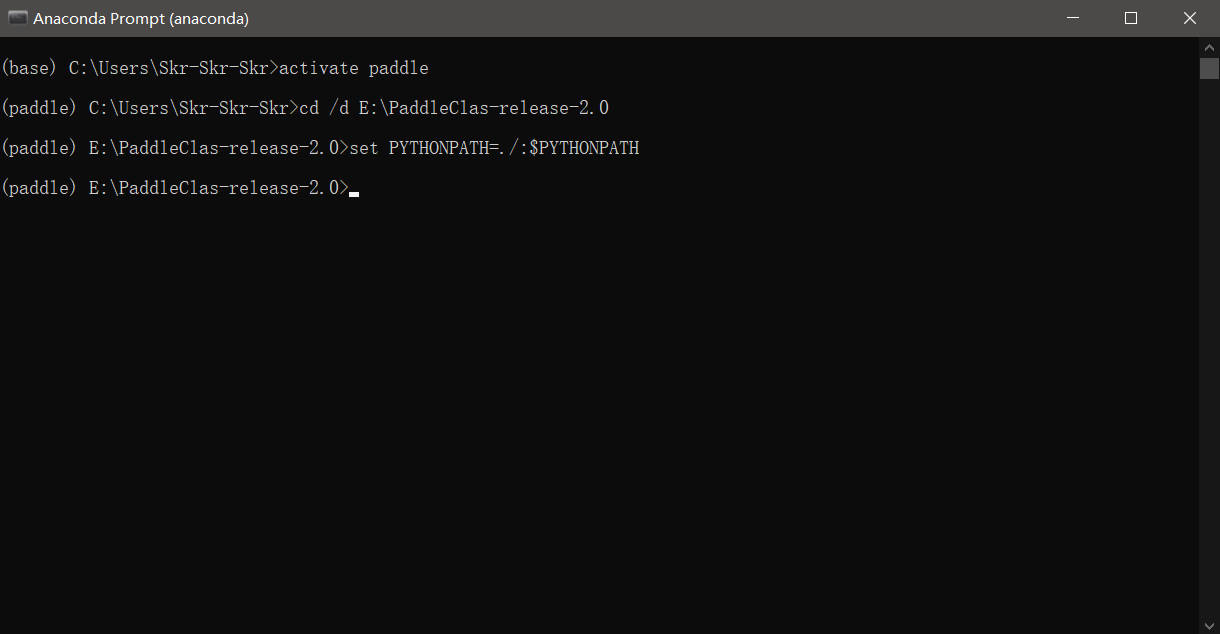
Task: Select the blinking terminal cursor
Action: point(353,192)
